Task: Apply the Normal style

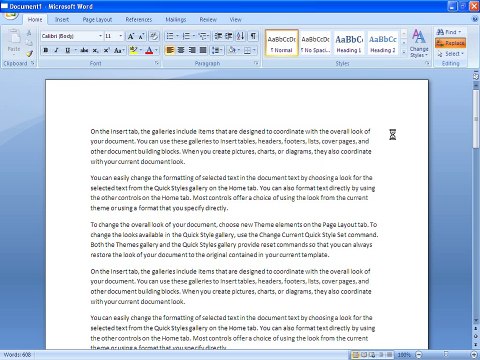Action: pos(282,43)
